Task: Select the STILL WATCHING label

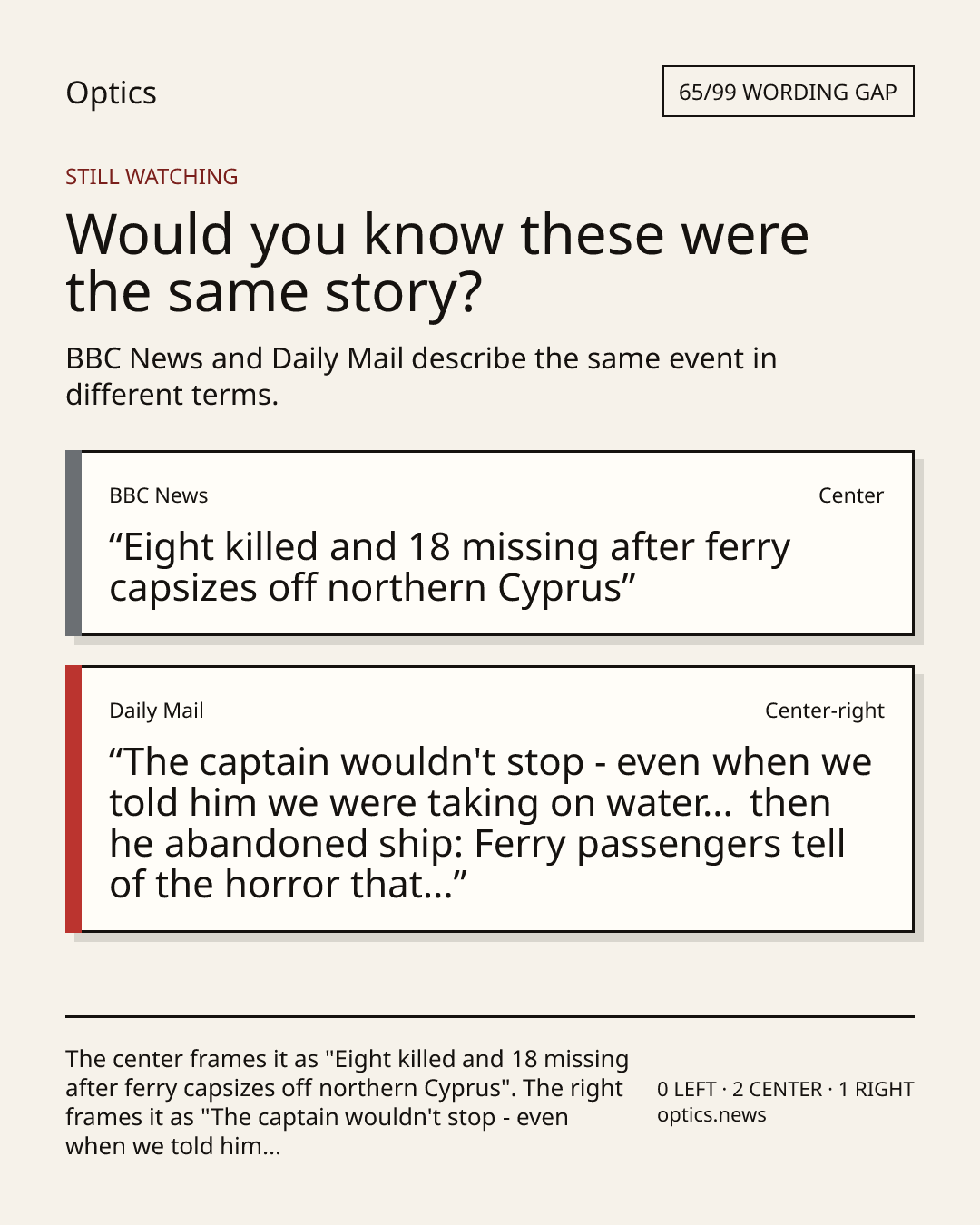Action: pos(152,177)
